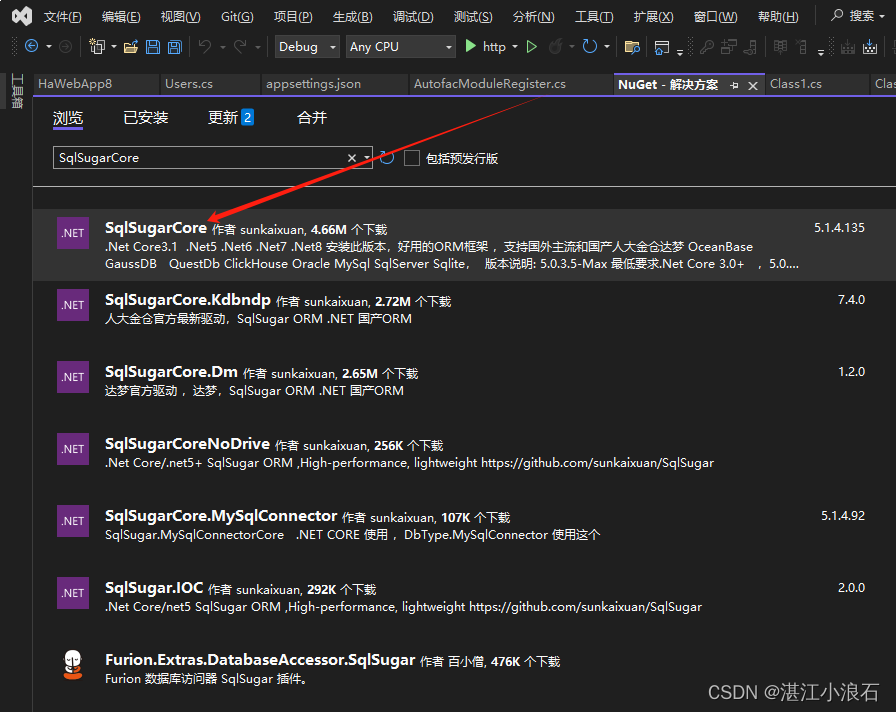Click the browser window icon in toolbar
The image size is (896, 712).
pyautogui.click(x=662, y=47)
